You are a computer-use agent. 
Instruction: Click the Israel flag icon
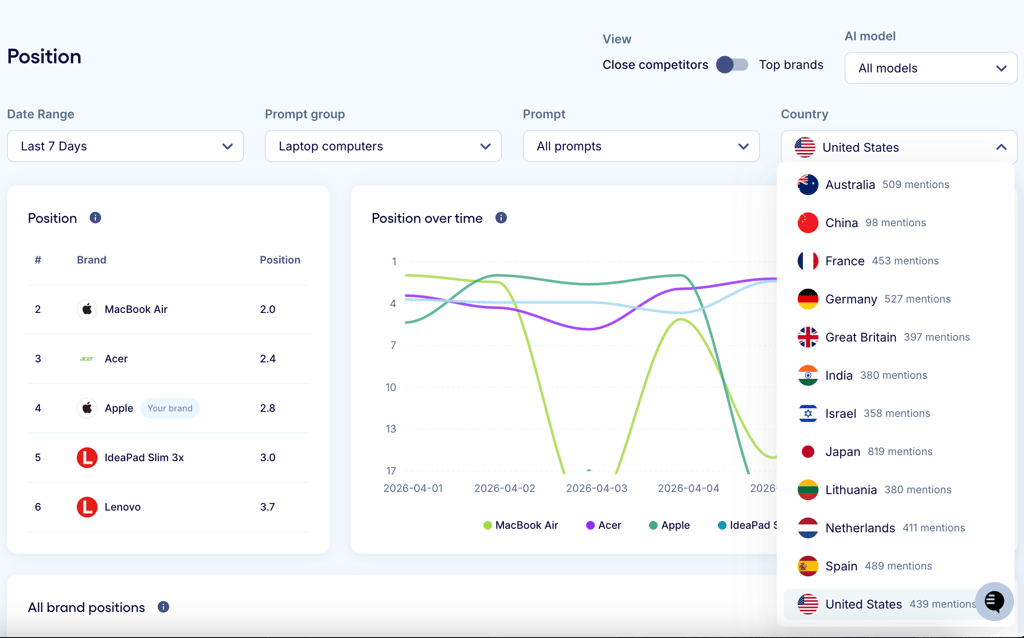tap(808, 413)
